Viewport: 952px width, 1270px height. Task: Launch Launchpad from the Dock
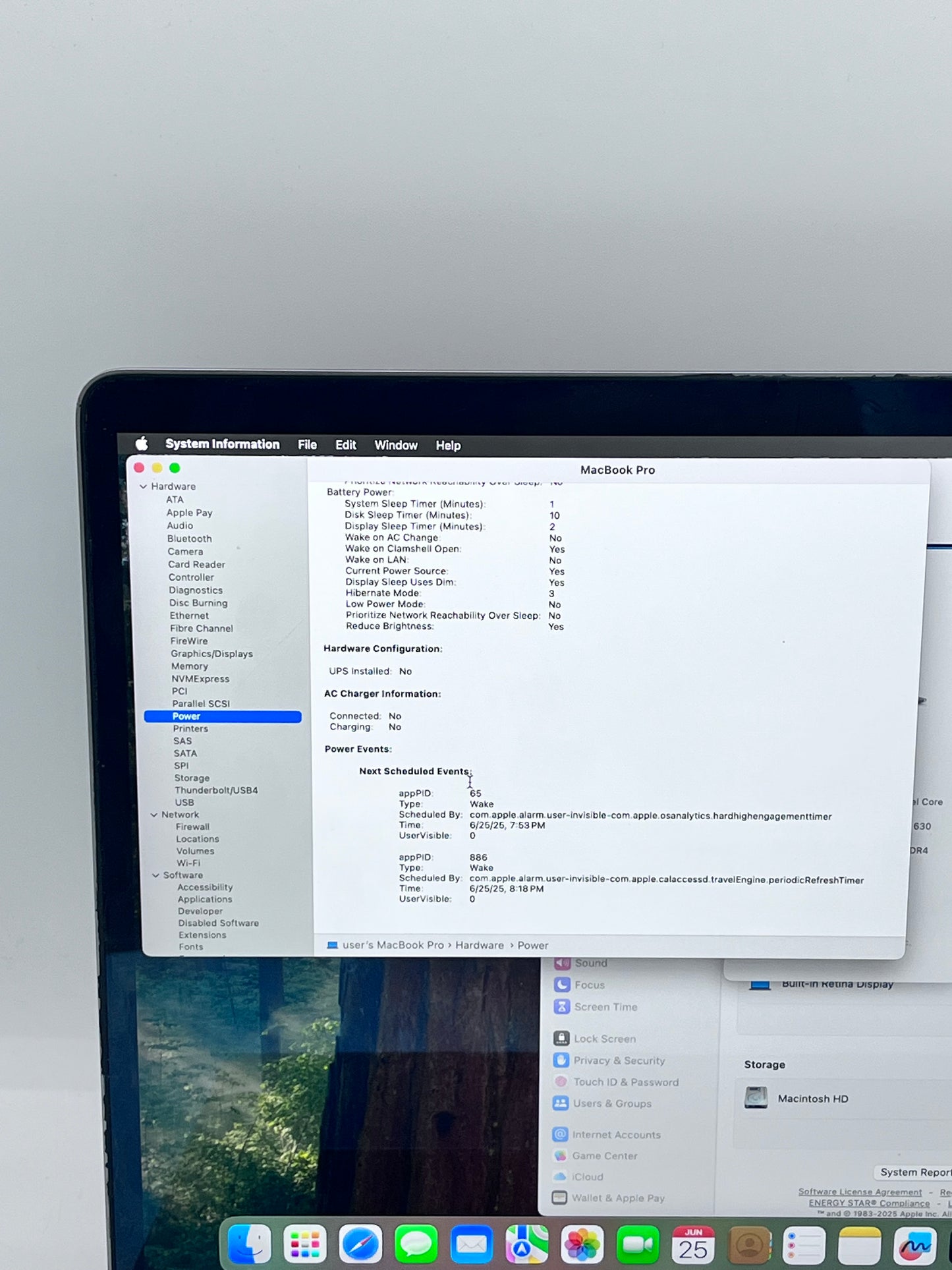tap(305, 1245)
